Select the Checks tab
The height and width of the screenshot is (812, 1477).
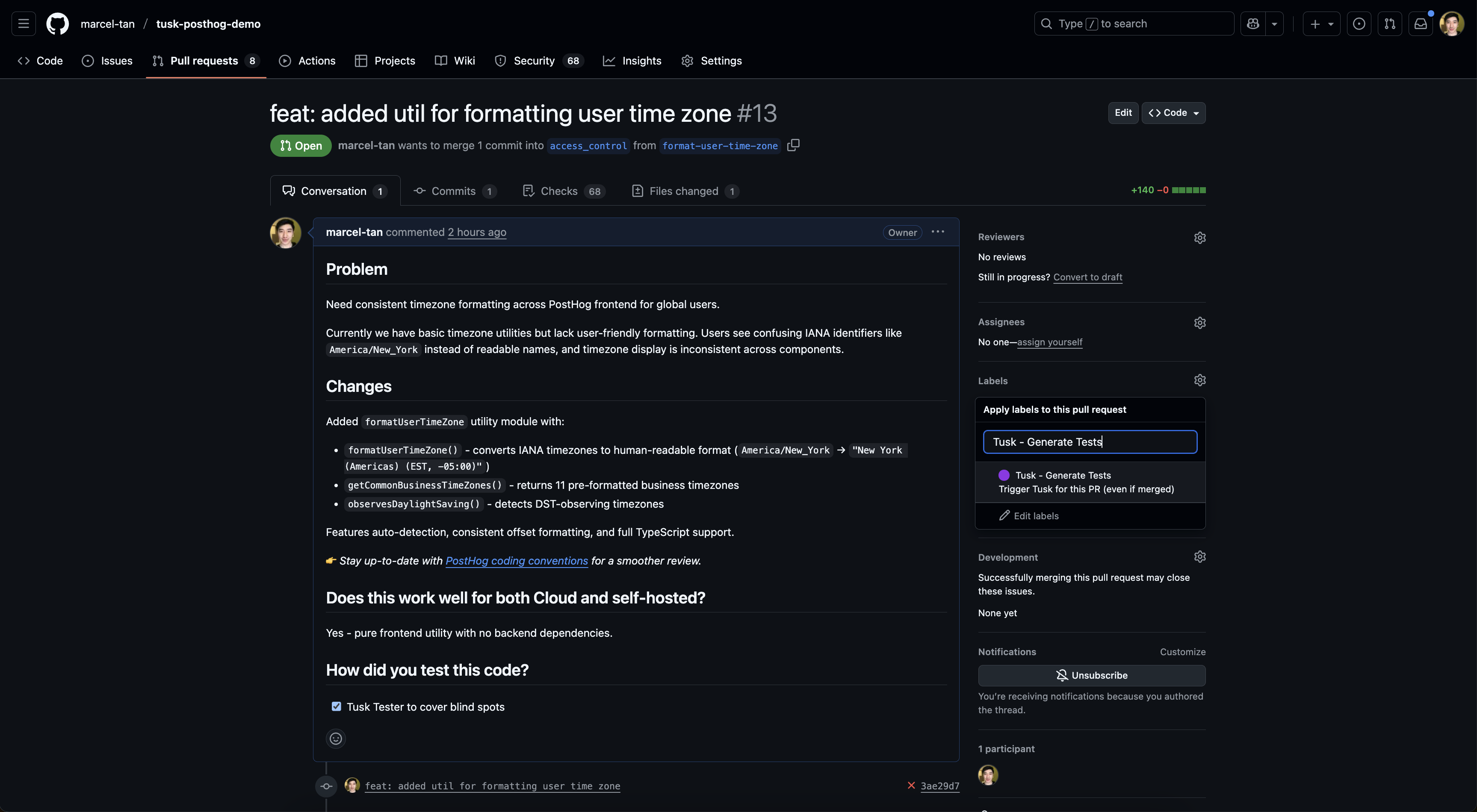click(x=563, y=191)
